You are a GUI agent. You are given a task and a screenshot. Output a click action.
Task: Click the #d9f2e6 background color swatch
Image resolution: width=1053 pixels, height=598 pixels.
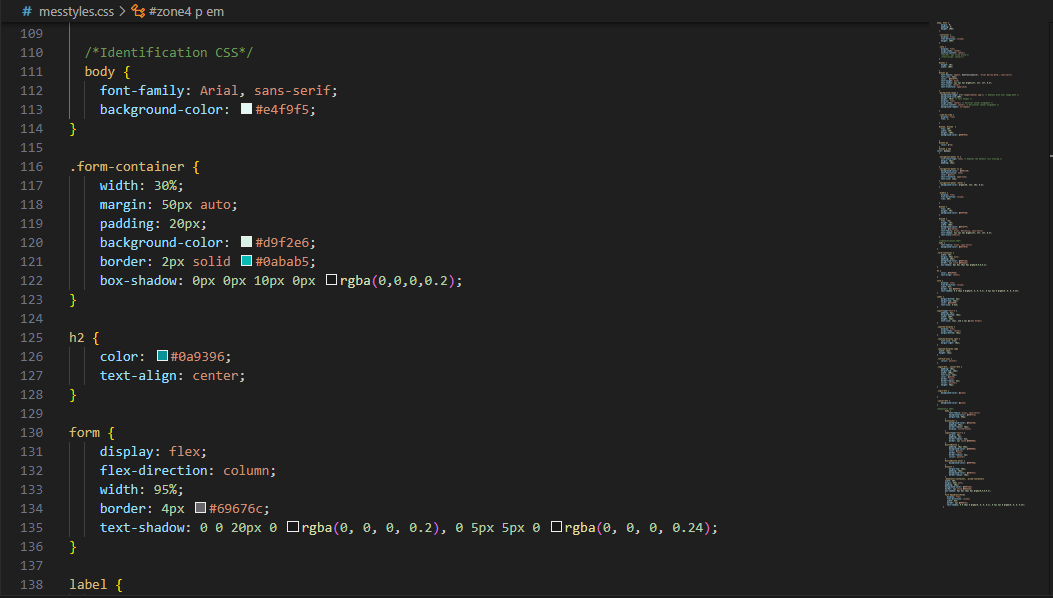tap(246, 243)
